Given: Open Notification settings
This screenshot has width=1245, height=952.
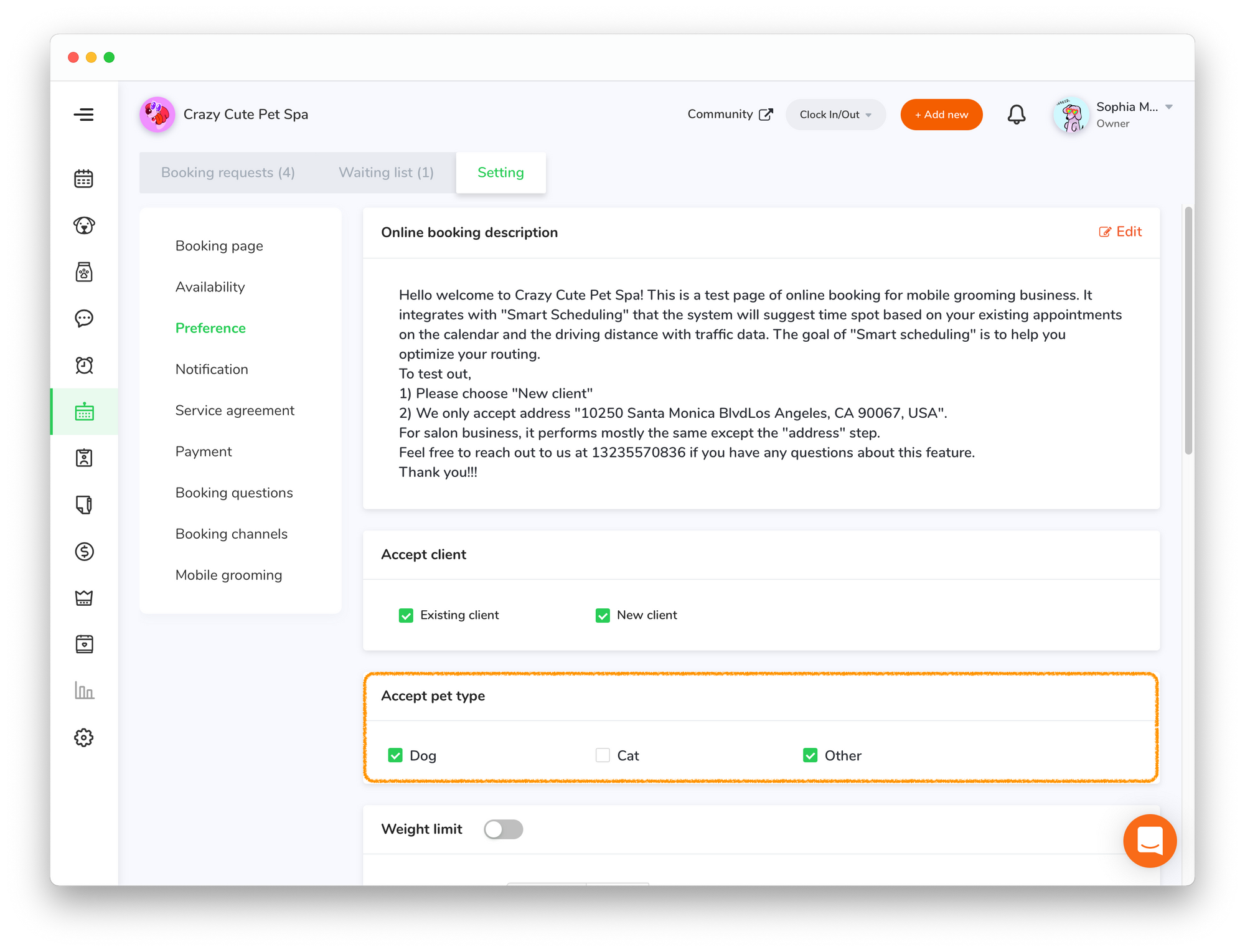Looking at the screenshot, I should 212,369.
